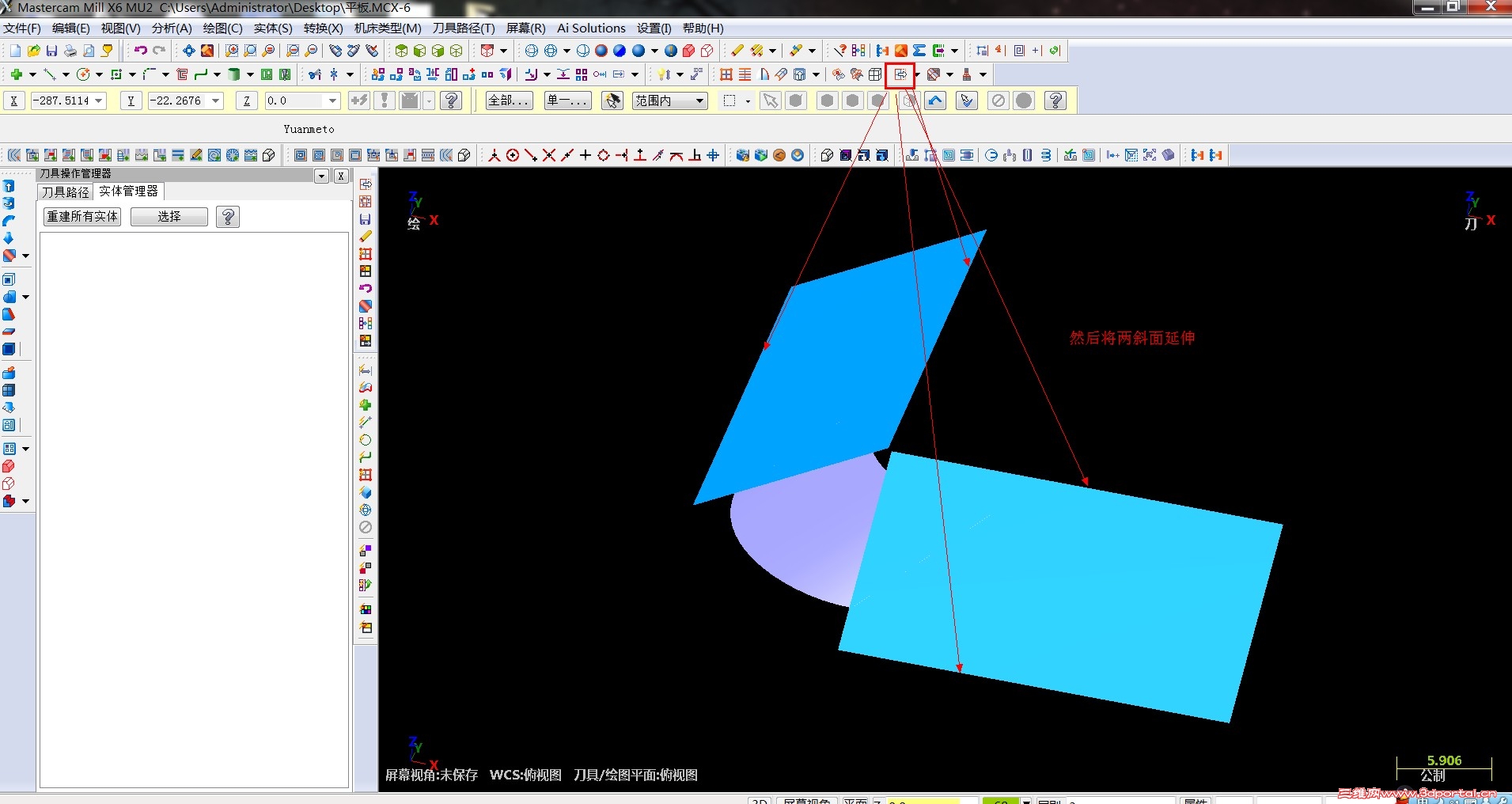
Task: Click the no-entry circle icon in vertical toolbar
Action: click(366, 527)
